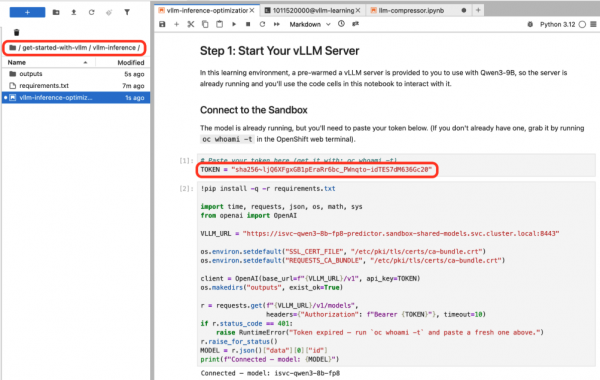Insert a cell below

pyautogui.click(x=176, y=24)
